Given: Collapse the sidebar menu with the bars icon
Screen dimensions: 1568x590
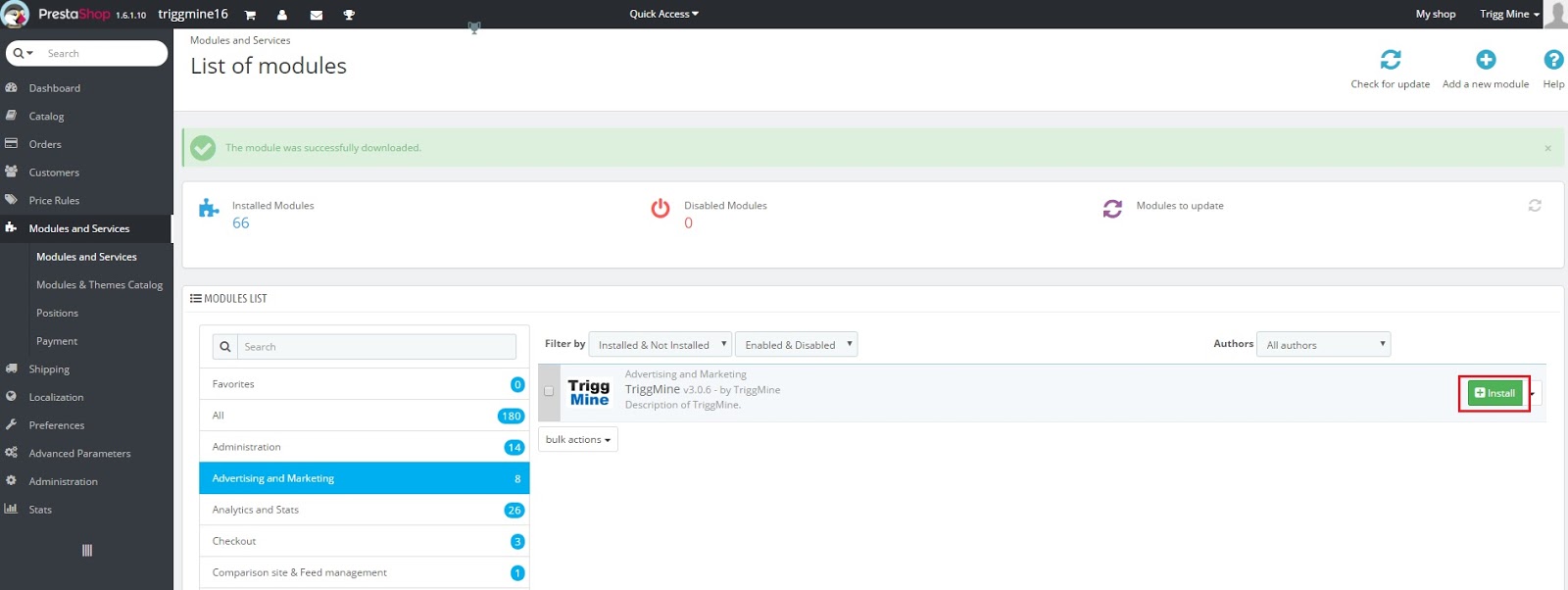Looking at the screenshot, I should (87, 551).
